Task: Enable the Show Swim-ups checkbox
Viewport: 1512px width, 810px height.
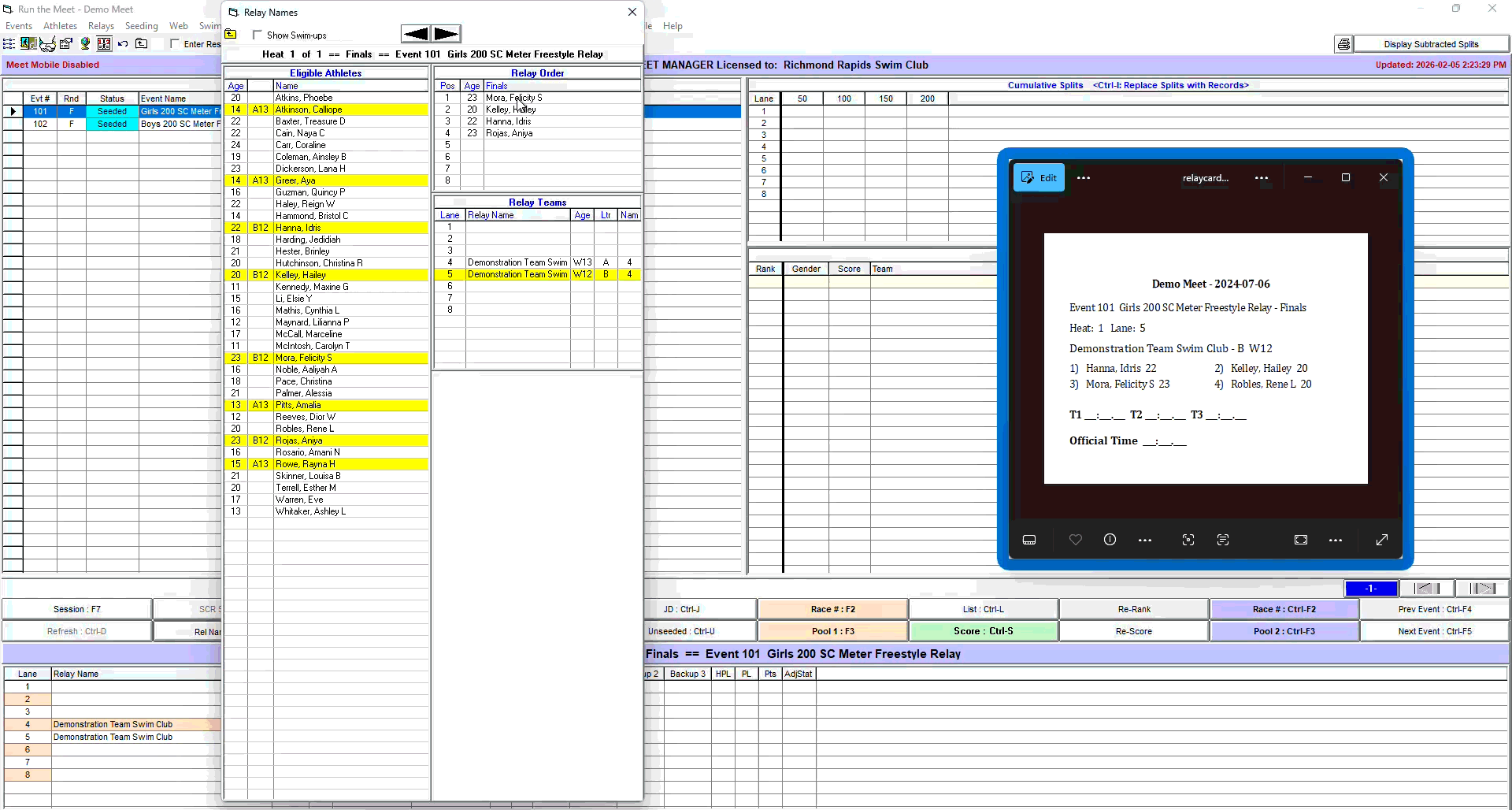Action: [x=258, y=35]
